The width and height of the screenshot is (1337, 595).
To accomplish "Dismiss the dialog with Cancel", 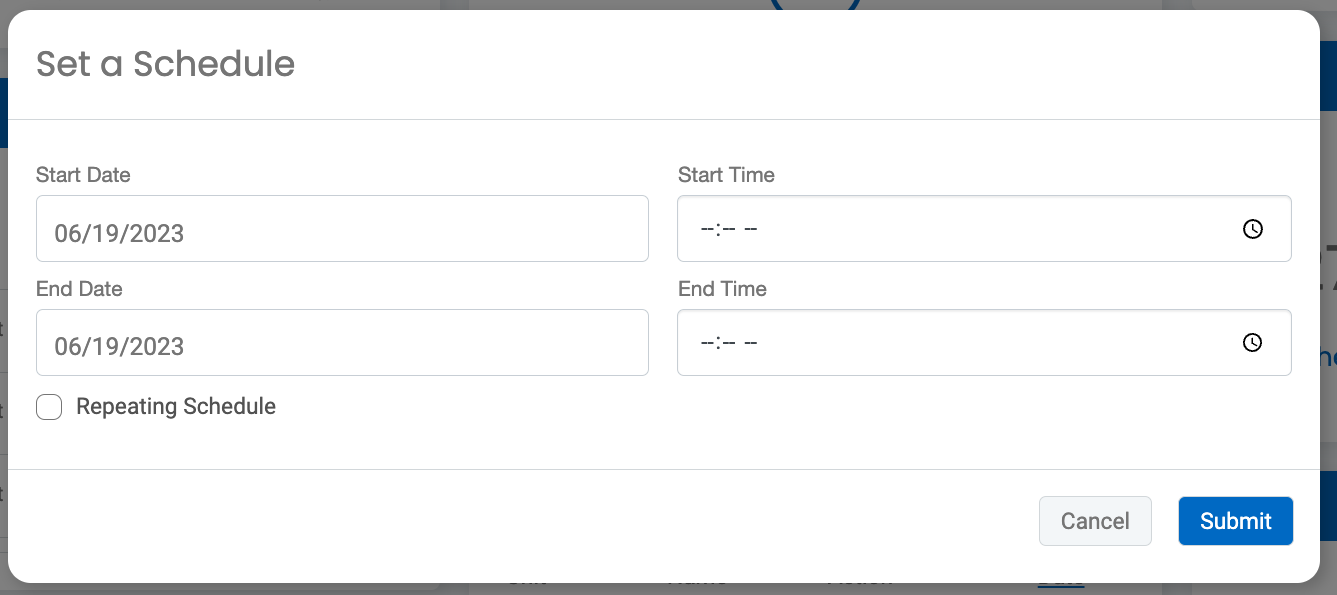I will point(1095,520).
